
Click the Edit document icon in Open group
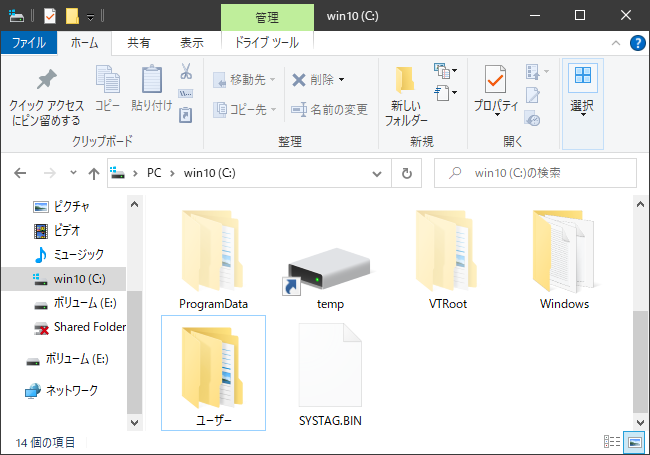[533, 95]
